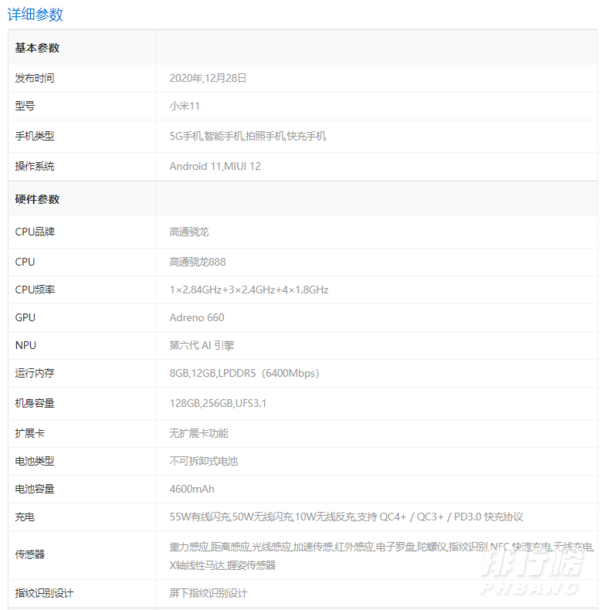Select the 机身容量 label

[x=35, y=403]
